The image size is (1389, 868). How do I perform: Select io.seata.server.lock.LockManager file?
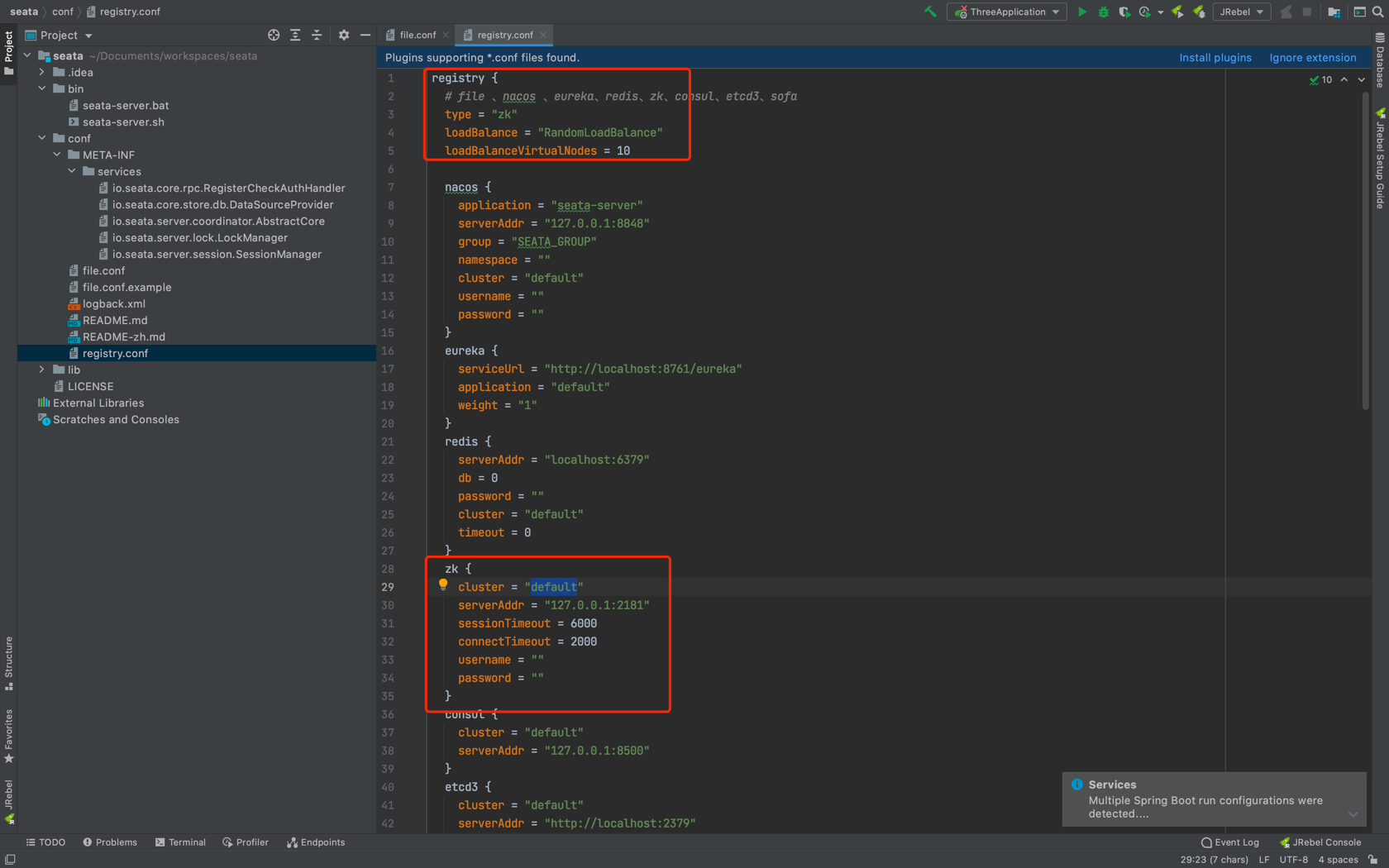199,237
